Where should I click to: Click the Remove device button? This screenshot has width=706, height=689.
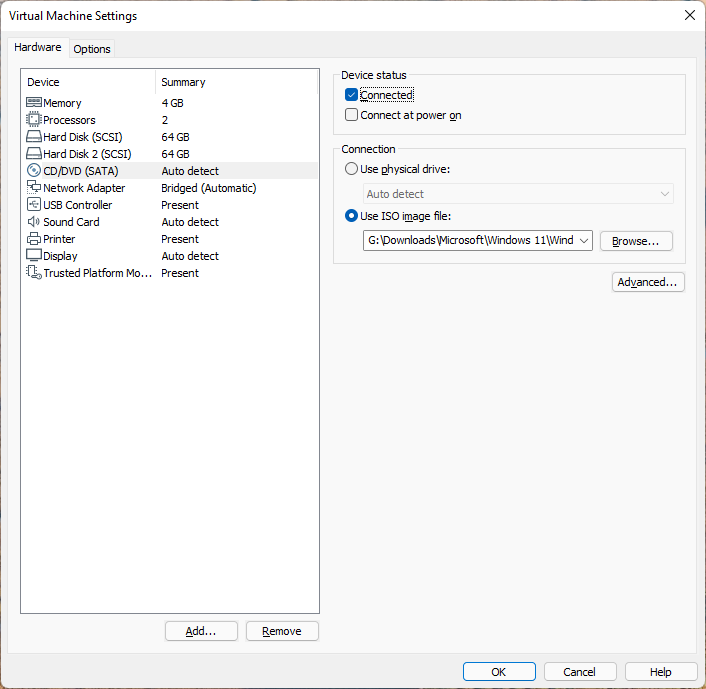pyautogui.click(x=282, y=631)
